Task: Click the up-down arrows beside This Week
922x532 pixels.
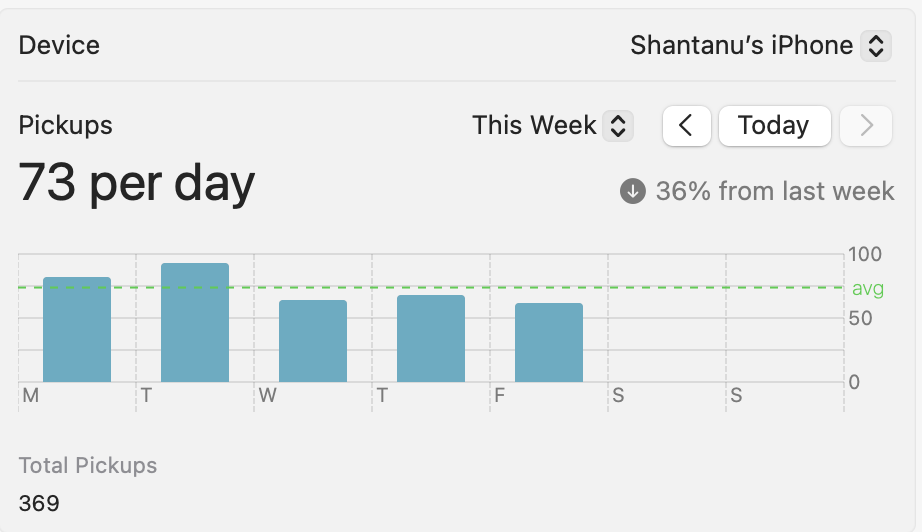Action: coord(618,126)
